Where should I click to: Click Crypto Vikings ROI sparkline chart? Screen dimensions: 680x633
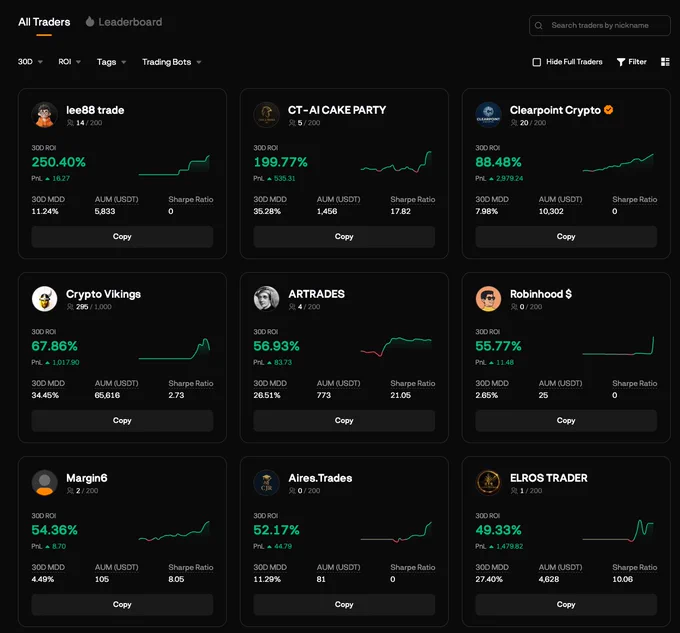click(x=174, y=349)
